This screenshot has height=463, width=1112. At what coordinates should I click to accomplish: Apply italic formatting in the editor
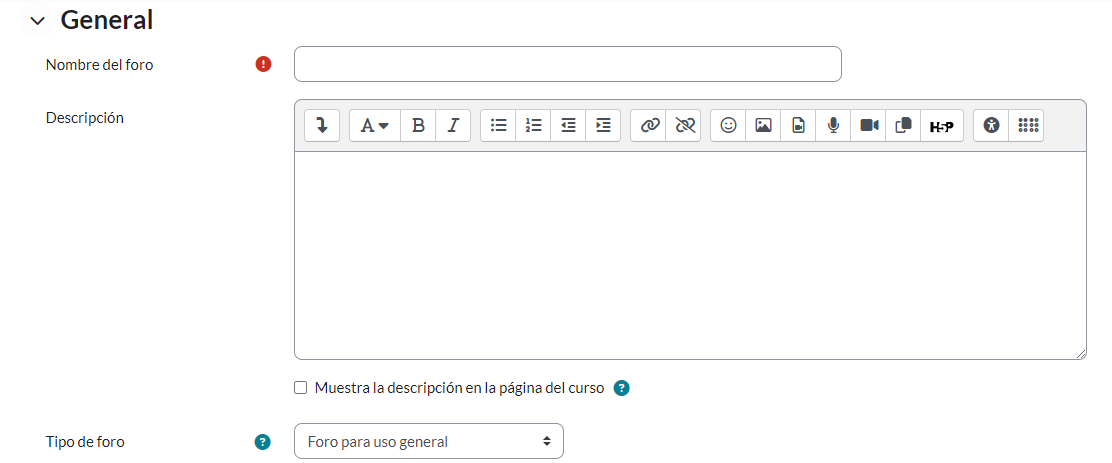point(453,125)
